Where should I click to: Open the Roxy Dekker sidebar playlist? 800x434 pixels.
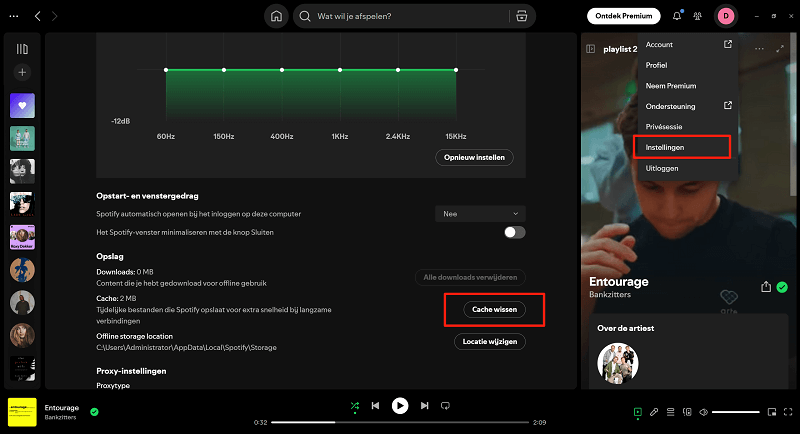tap(22, 237)
